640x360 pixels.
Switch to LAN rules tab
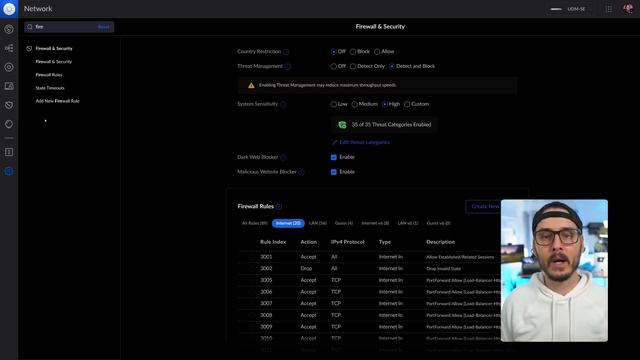coord(318,223)
